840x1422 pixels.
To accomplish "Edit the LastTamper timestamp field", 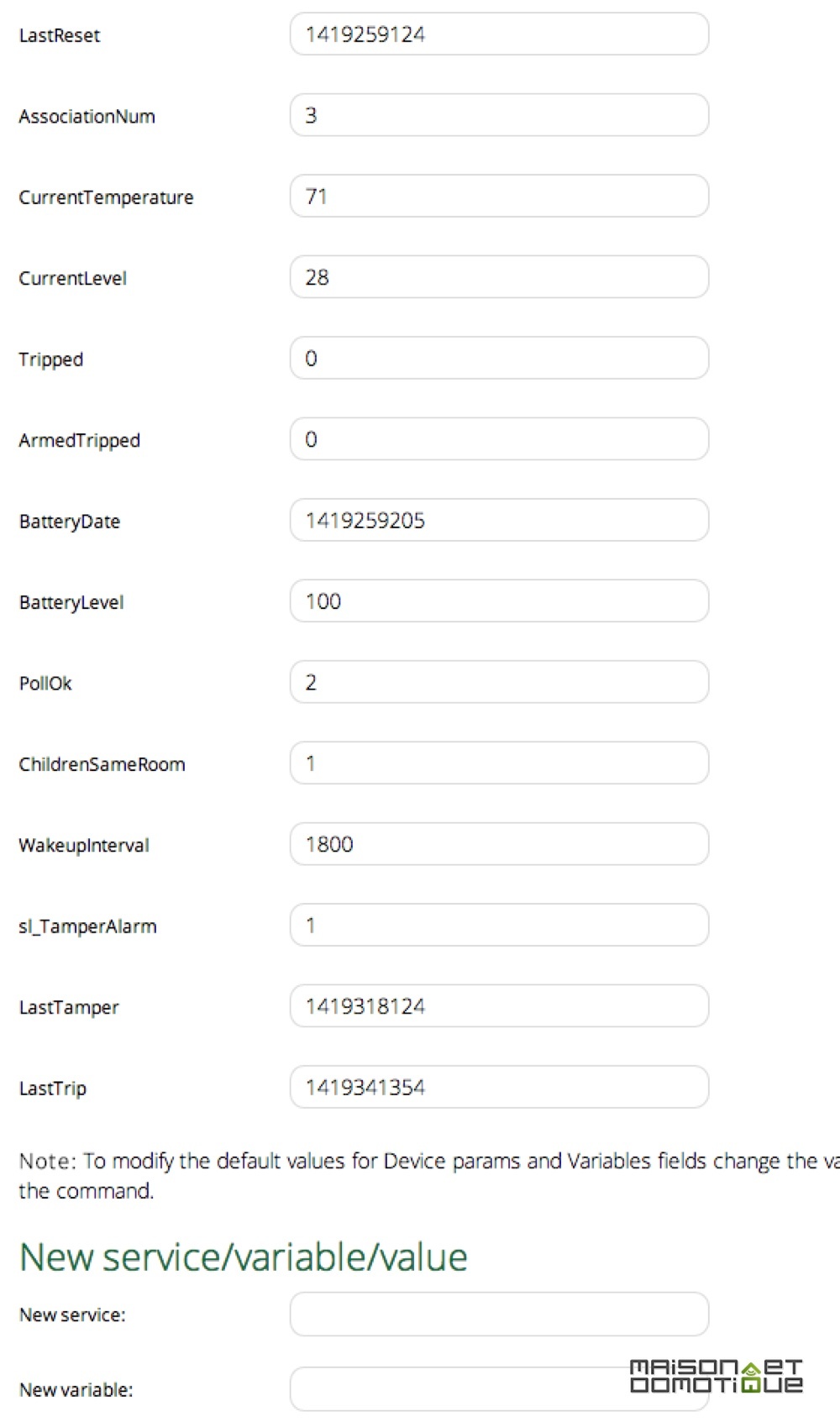I will point(499,1006).
